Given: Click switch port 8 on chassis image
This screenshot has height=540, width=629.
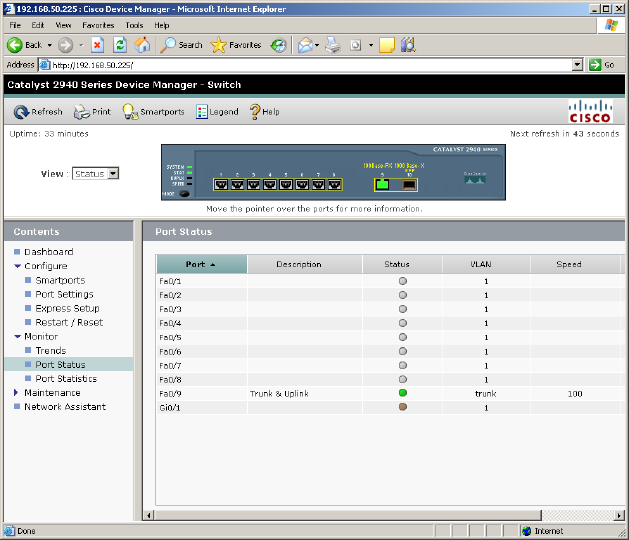Looking at the screenshot, I should pos(335,185).
